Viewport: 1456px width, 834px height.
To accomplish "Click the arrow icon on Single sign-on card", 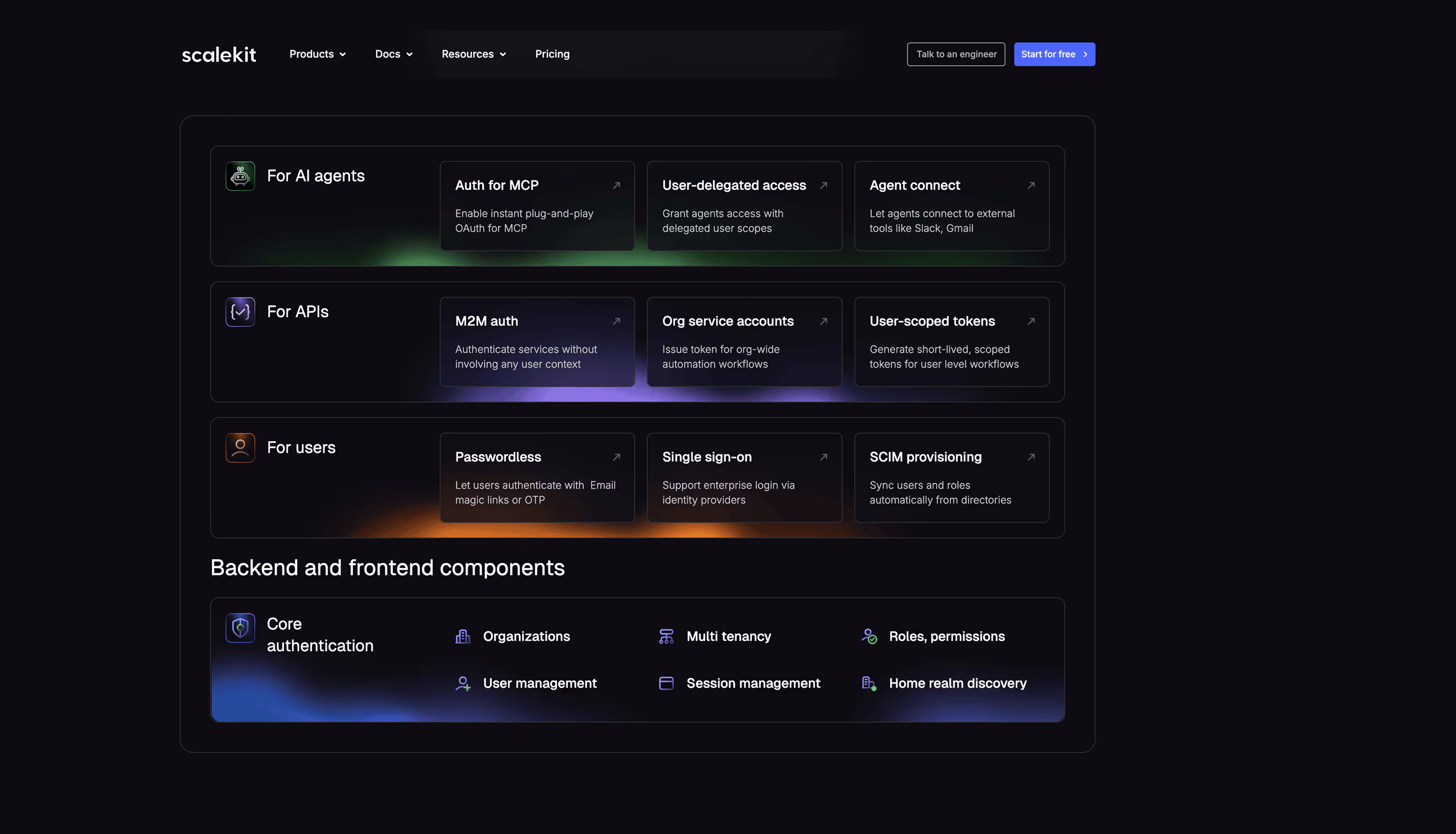I will tap(824, 456).
